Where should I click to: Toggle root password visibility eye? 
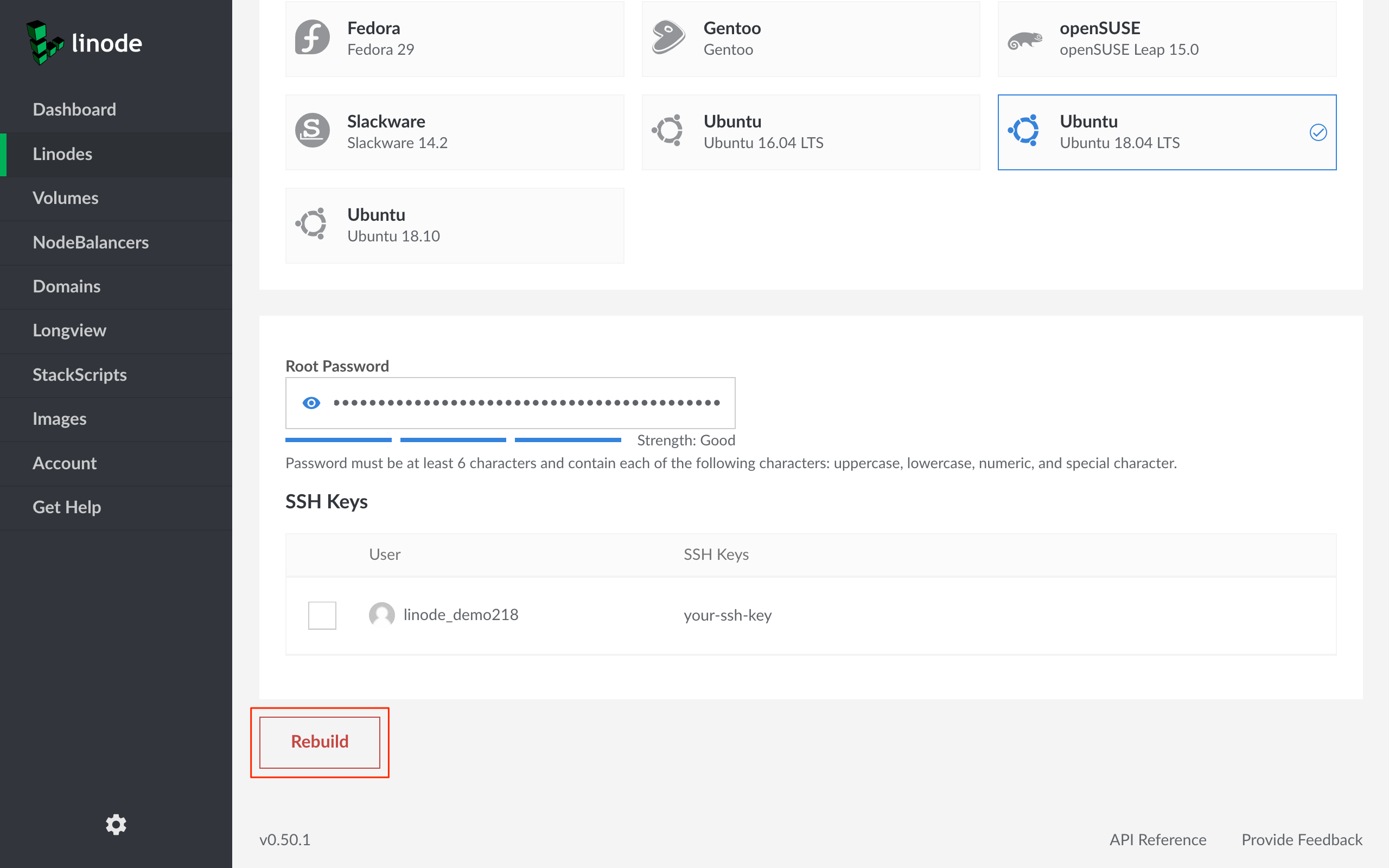coord(311,403)
